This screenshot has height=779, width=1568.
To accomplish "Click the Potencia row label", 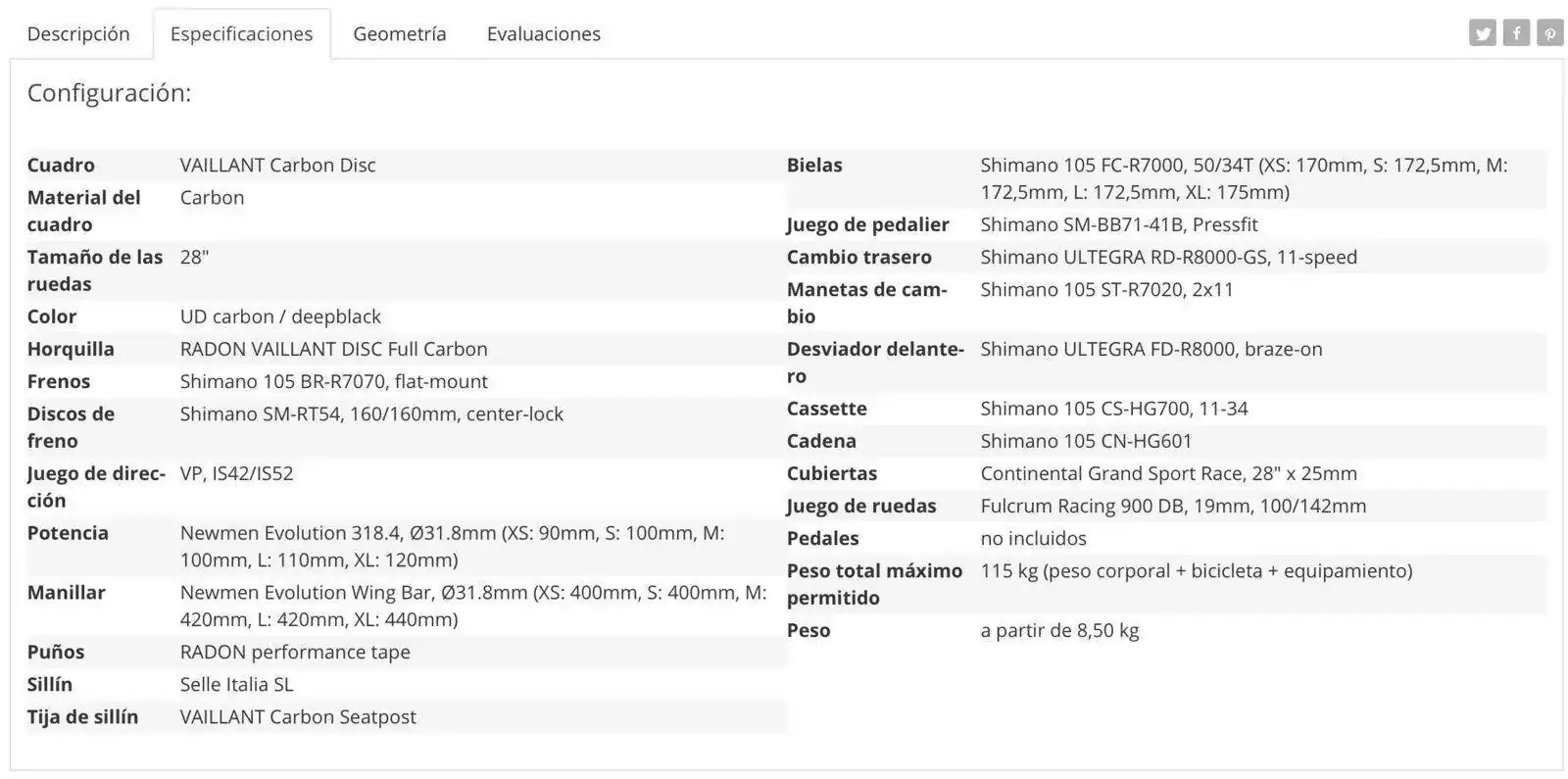I will (x=68, y=533).
